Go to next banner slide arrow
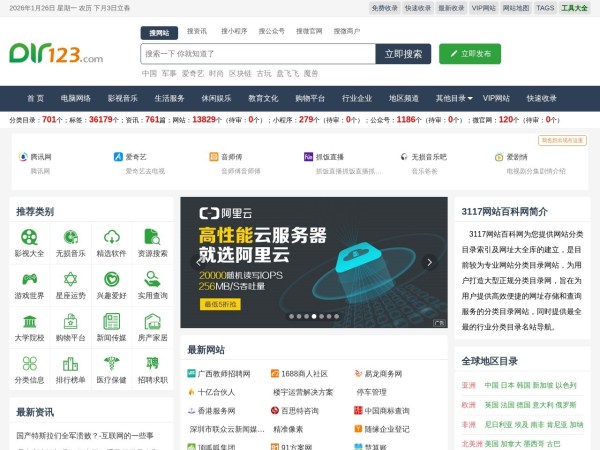Viewport: 600px width, 450px height. click(429, 262)
